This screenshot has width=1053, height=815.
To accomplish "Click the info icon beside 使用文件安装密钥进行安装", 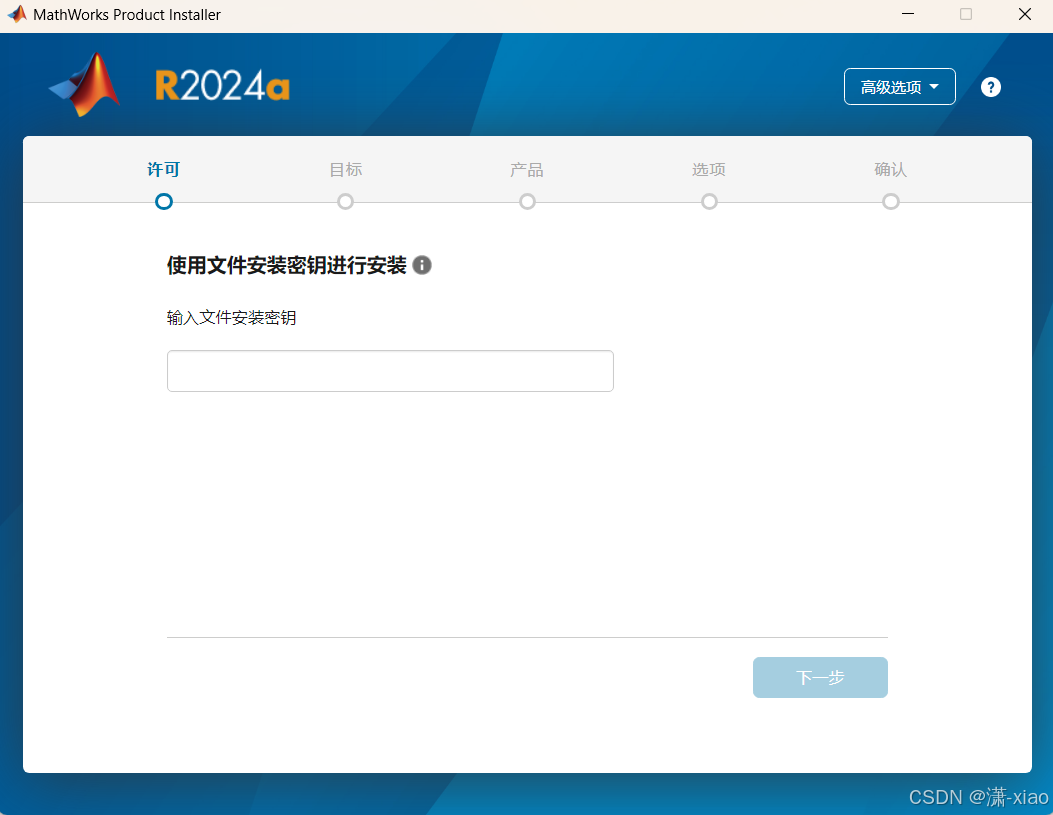I will (x=422, y=265).
